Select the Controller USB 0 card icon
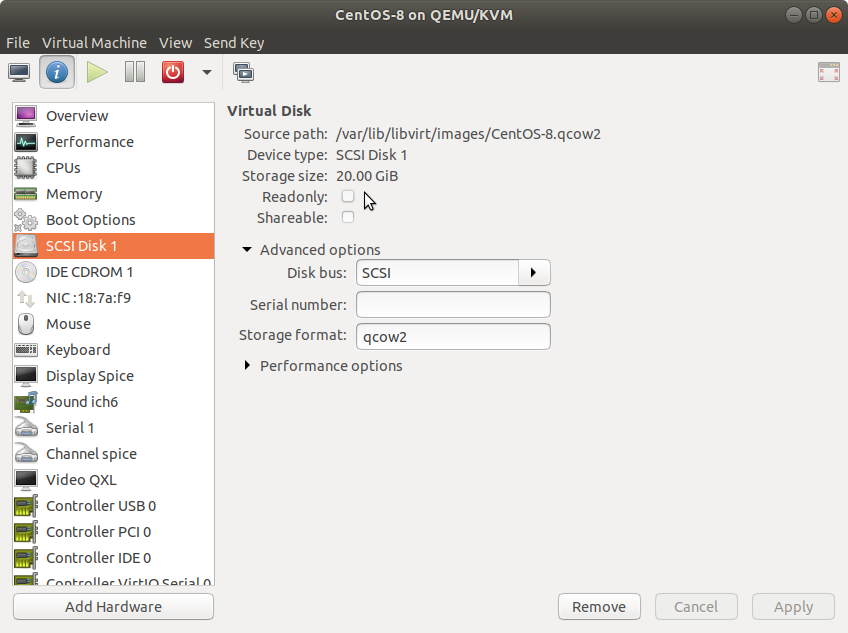Image resolution: width=848 pixels, height=633 pixels. point(25,505)
